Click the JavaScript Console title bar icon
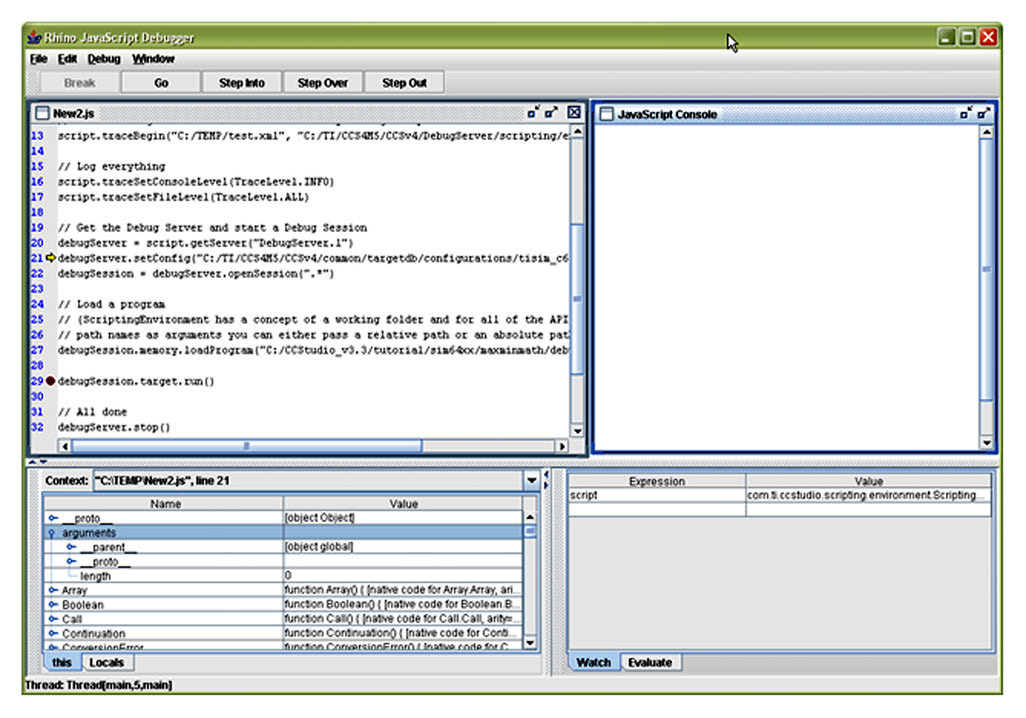1026x718 pixels. pyautogui.click(x=608, y=114)
